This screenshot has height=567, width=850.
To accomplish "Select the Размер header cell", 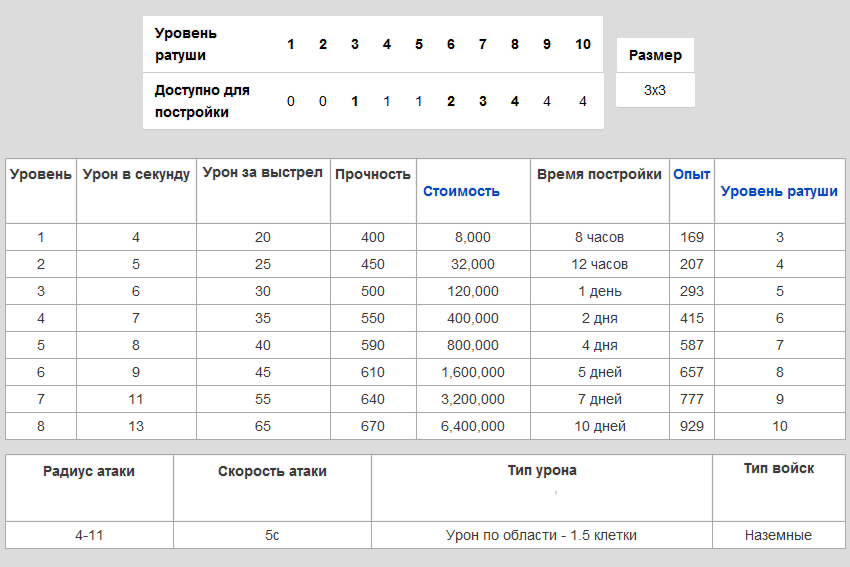I will coord(655,56).
